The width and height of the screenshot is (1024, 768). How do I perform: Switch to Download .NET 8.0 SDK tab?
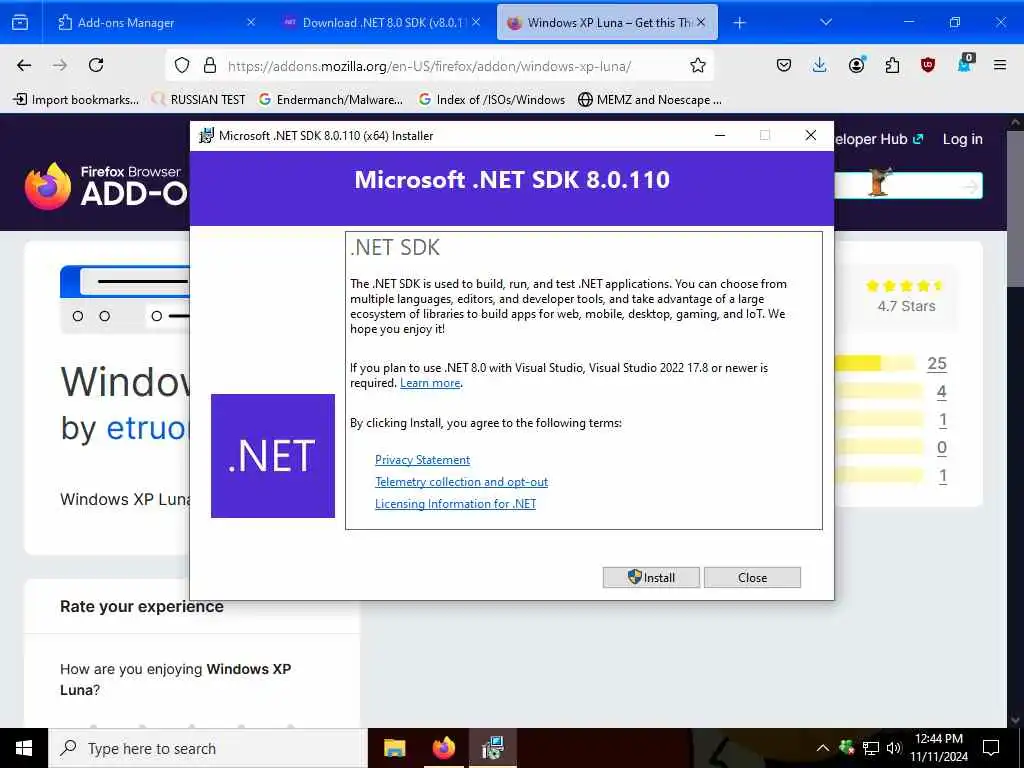tap(382, 23)
